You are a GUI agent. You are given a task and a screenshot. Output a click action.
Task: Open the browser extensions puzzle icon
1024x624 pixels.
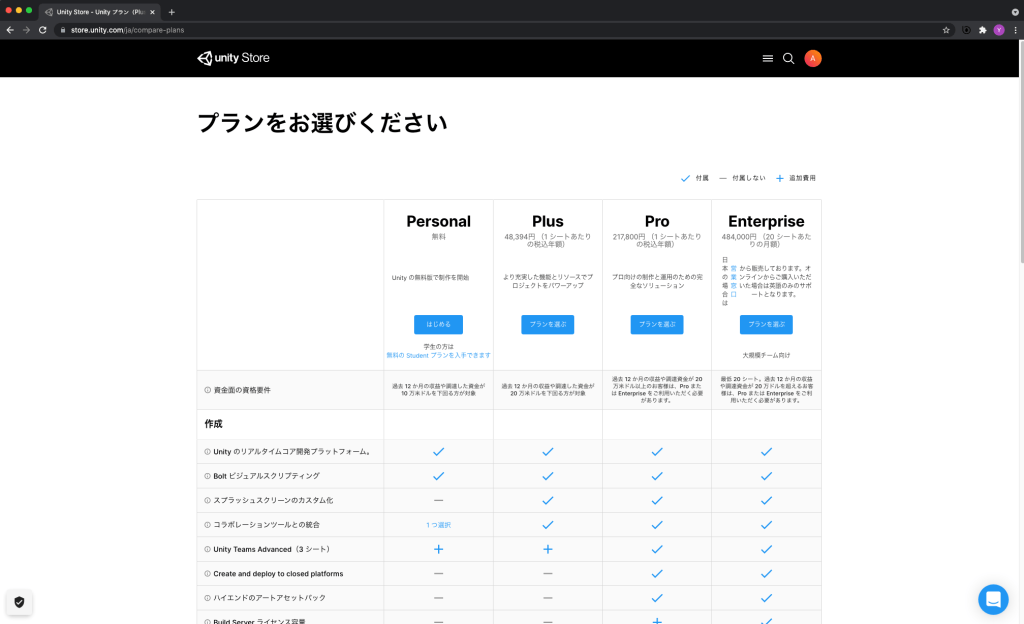tap(982, 30)
